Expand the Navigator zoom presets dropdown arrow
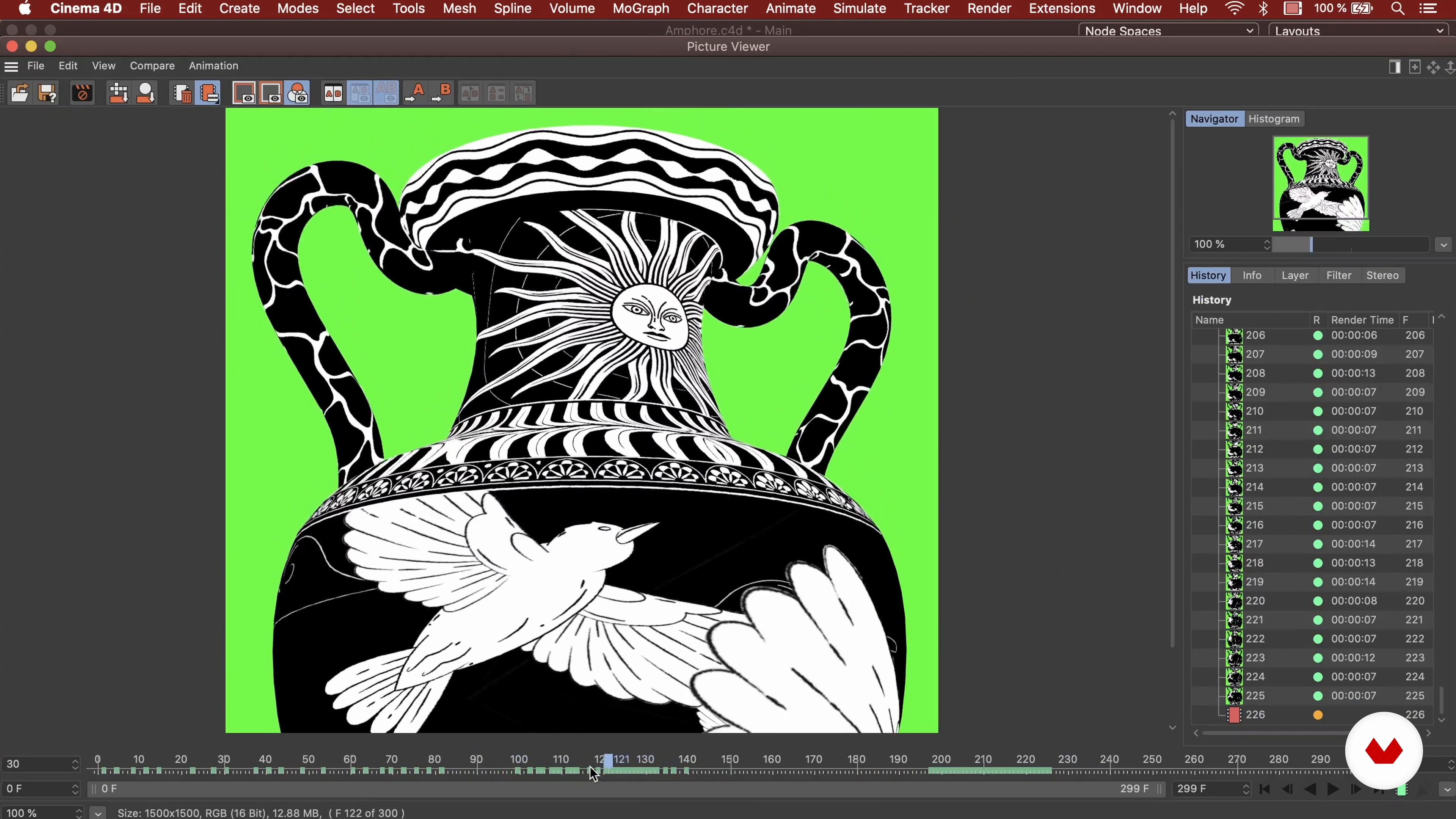 pos(1443,245)
